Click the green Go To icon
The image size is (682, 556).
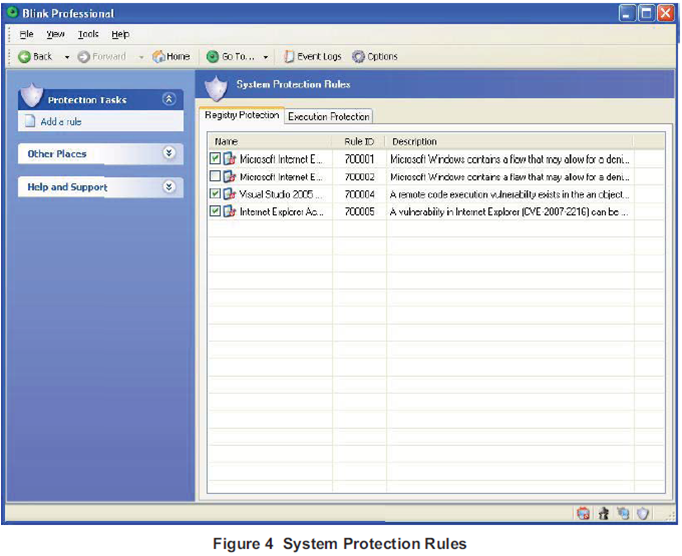[212, 57]
